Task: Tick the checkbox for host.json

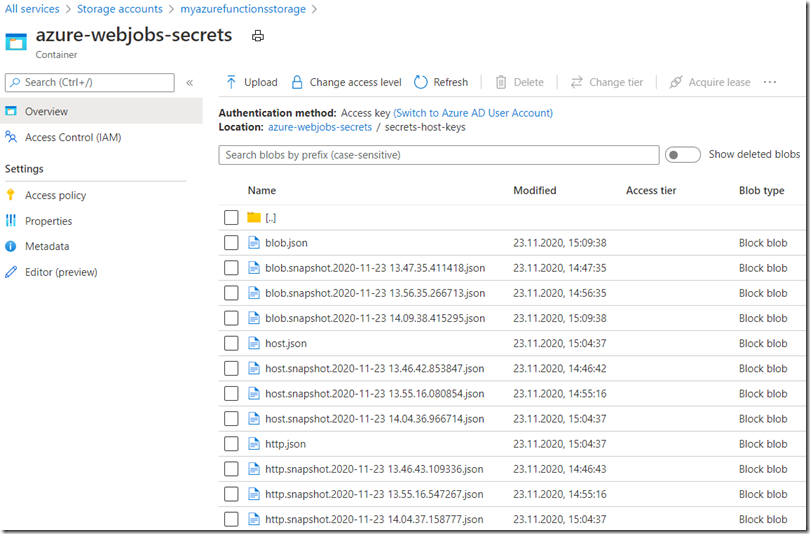Action: tap(231, 343)
